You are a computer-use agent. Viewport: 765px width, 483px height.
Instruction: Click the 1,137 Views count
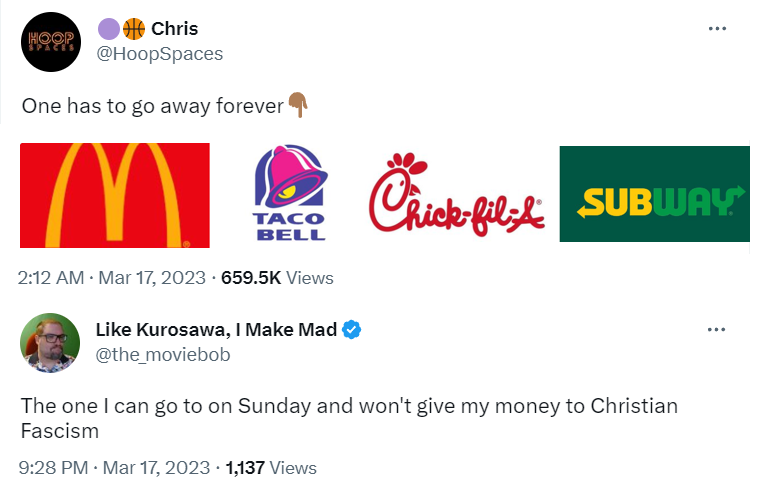271,467
